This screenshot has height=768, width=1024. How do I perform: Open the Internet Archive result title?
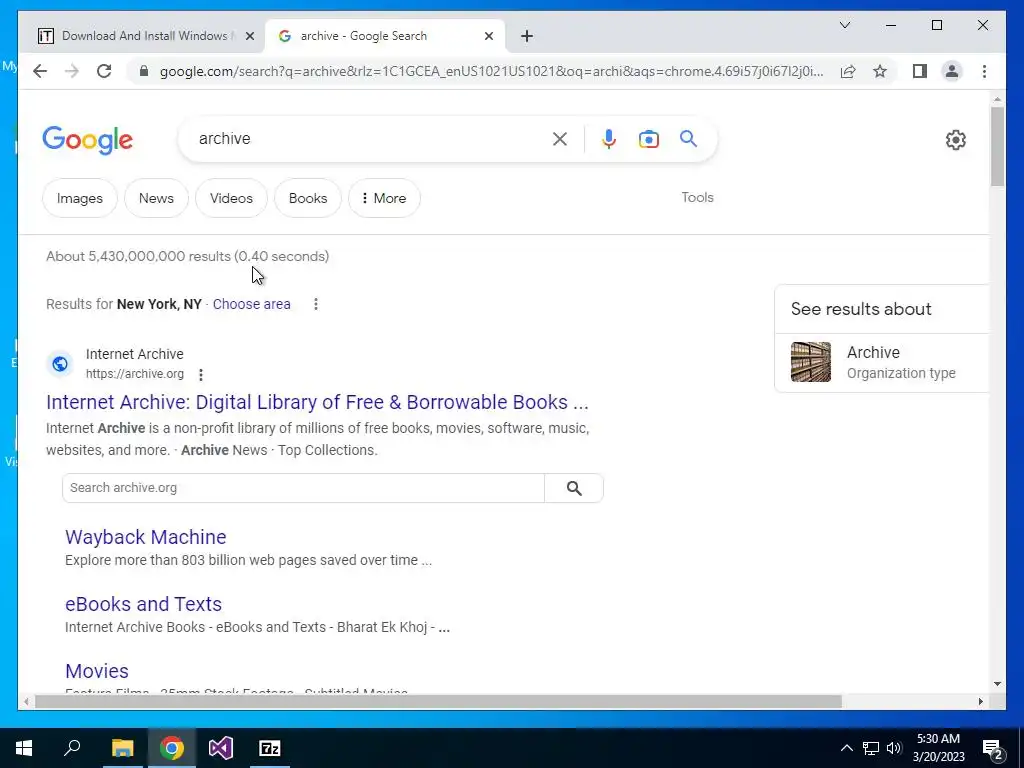point(317,402)
